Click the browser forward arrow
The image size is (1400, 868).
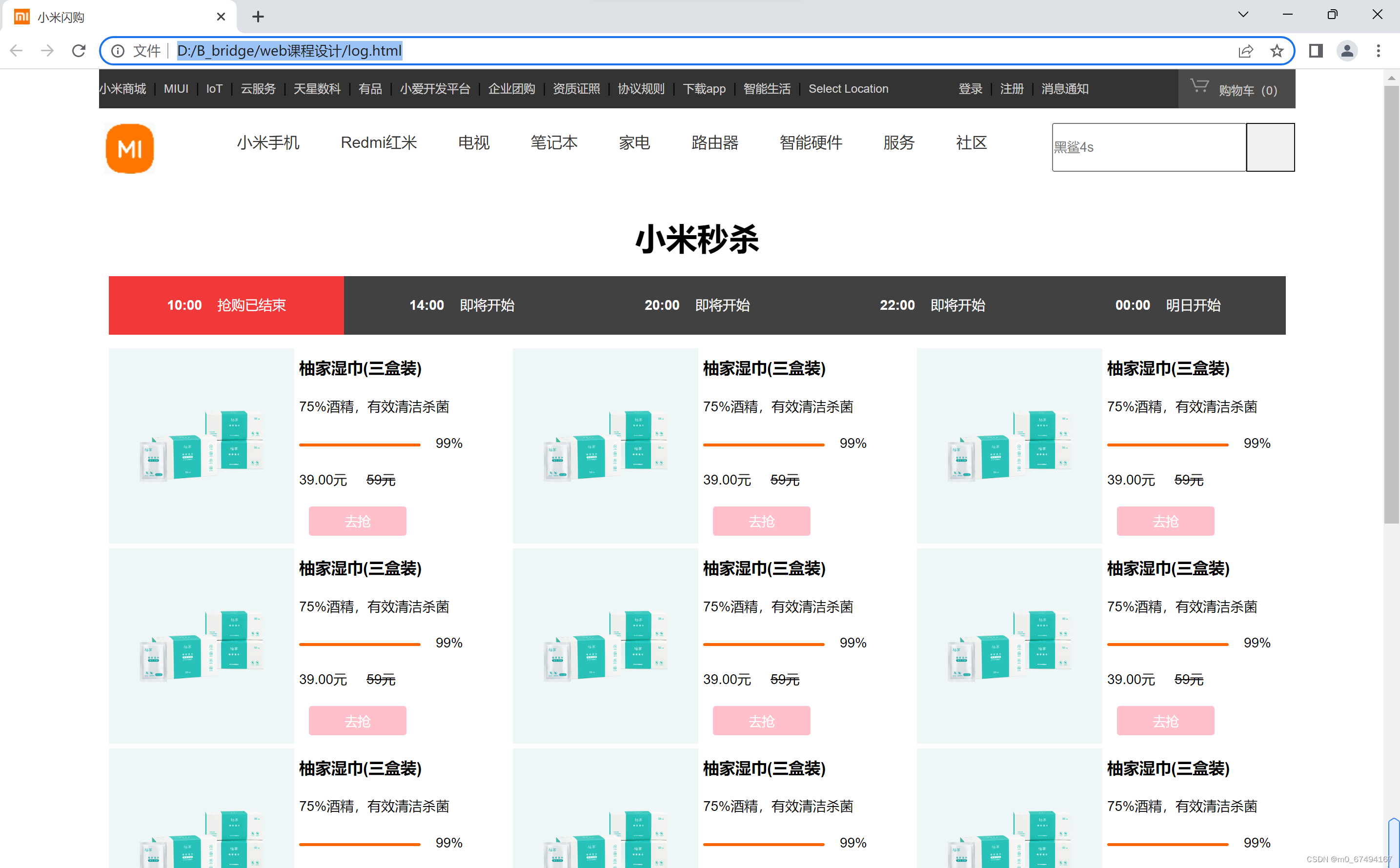point(48,51)
